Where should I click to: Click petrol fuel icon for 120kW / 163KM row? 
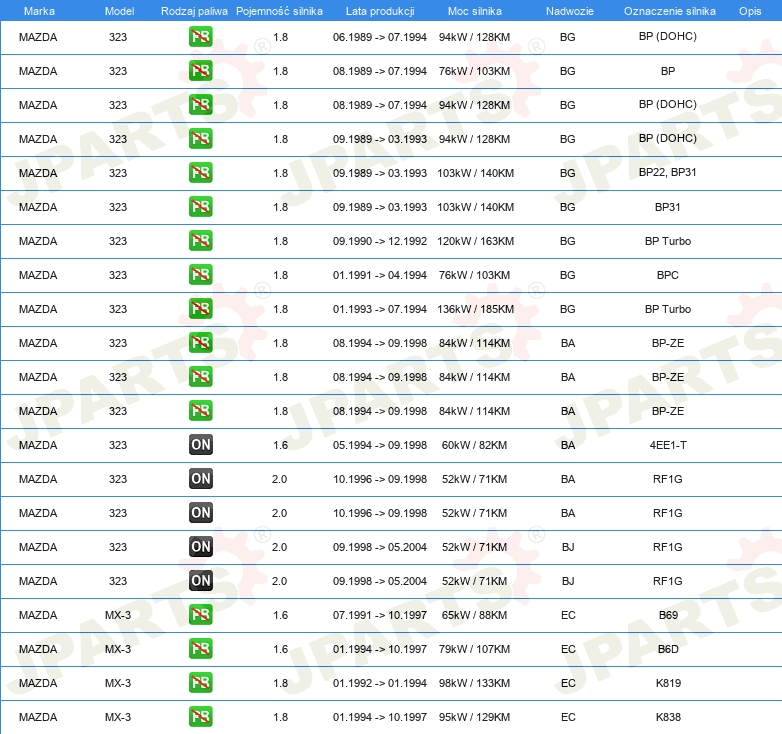click(x=200, y=240)
